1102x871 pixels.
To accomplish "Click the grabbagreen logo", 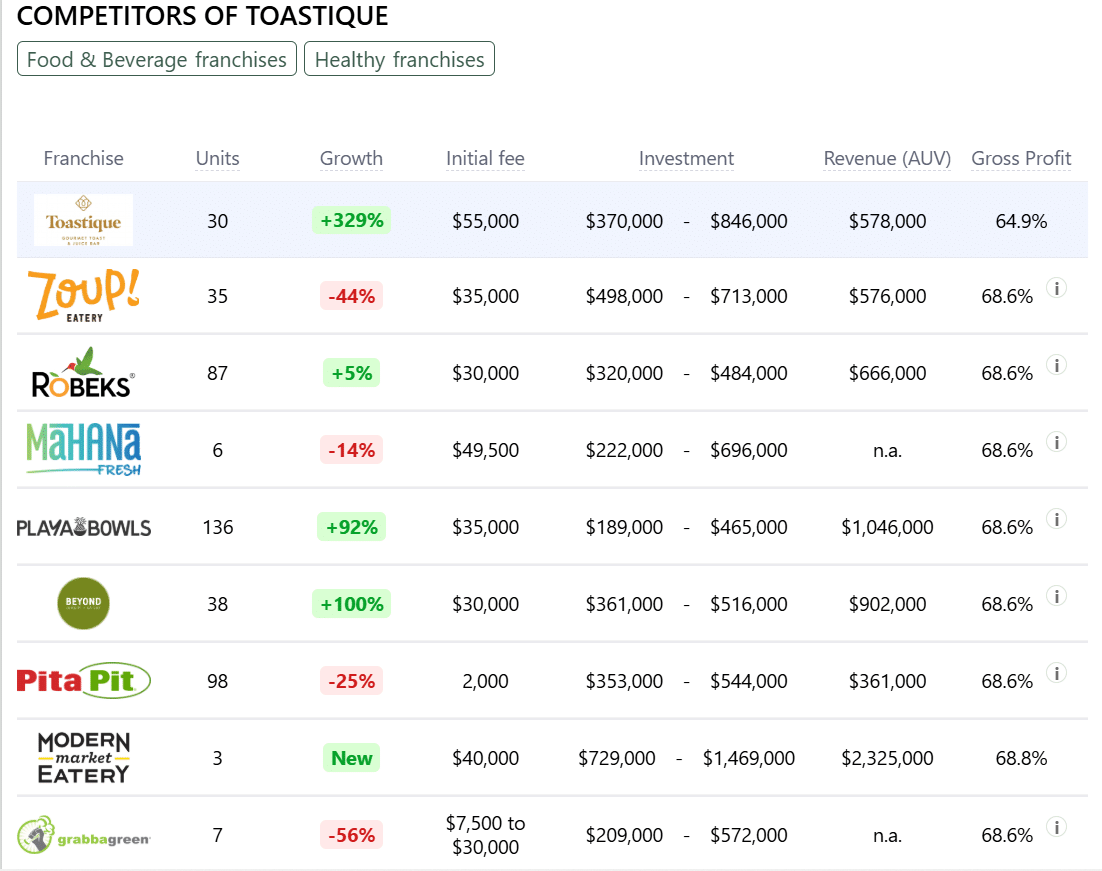I will tap(84, 835).
